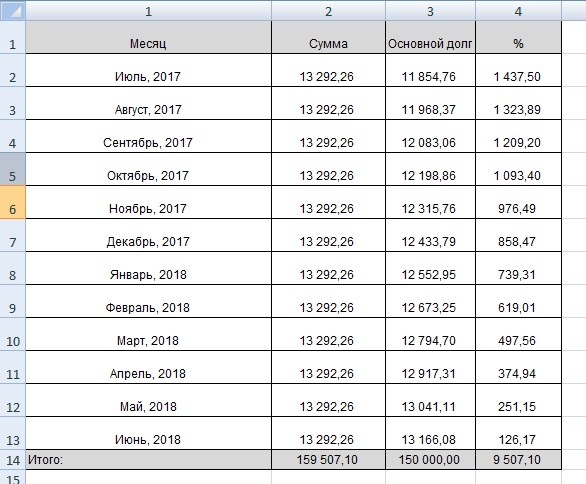Select row header 6
Screen dimensions: 586x484
pos(12,202)
